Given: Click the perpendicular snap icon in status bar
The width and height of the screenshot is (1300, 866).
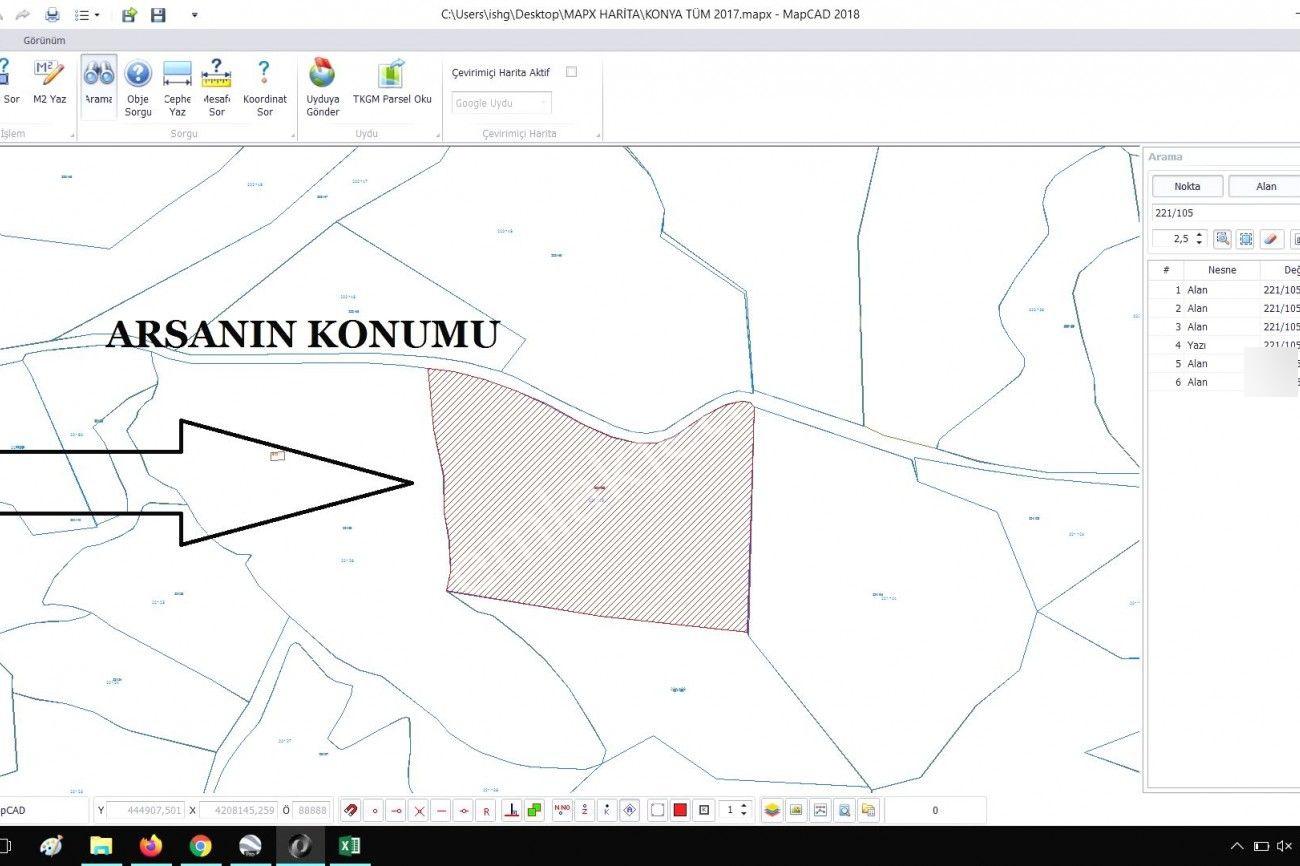Looking at the screenshot, I should (511, 810).
